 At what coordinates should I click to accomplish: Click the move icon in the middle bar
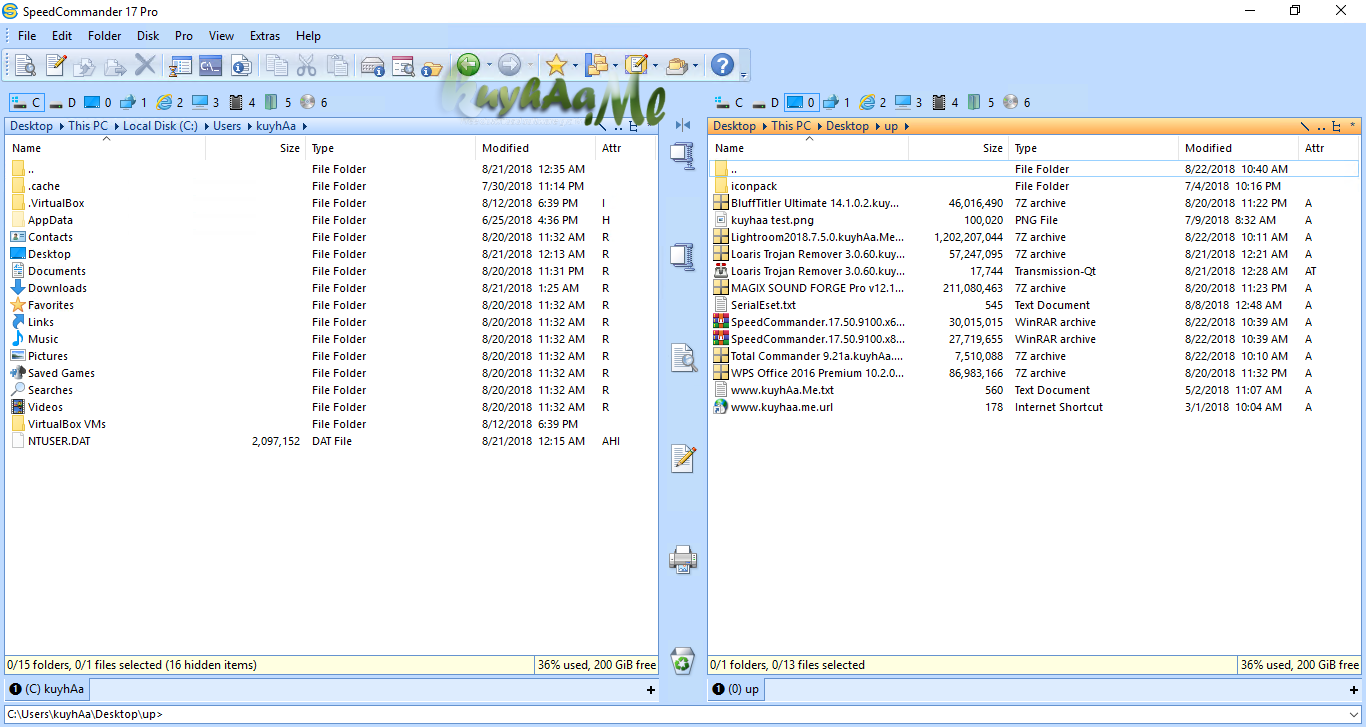(x=683, y=256)
